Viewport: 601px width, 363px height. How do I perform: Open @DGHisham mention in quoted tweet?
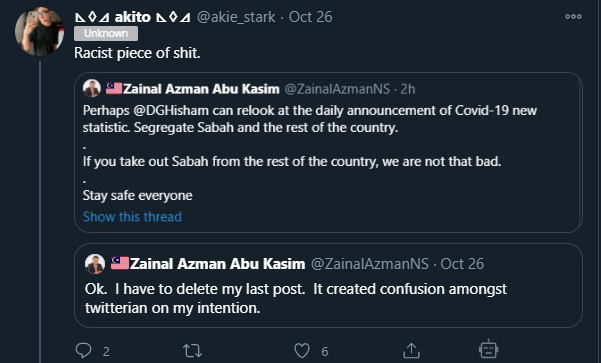171,110
